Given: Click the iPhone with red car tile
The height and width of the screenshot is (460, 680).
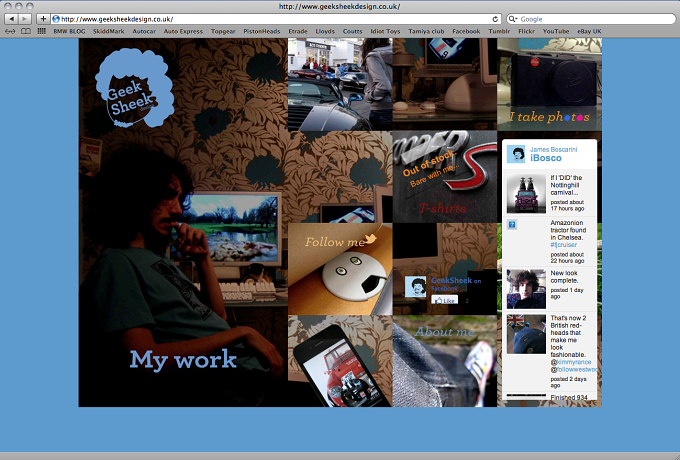Looking at the screenshot, I should pyautogui.click(x=340, y=361).
